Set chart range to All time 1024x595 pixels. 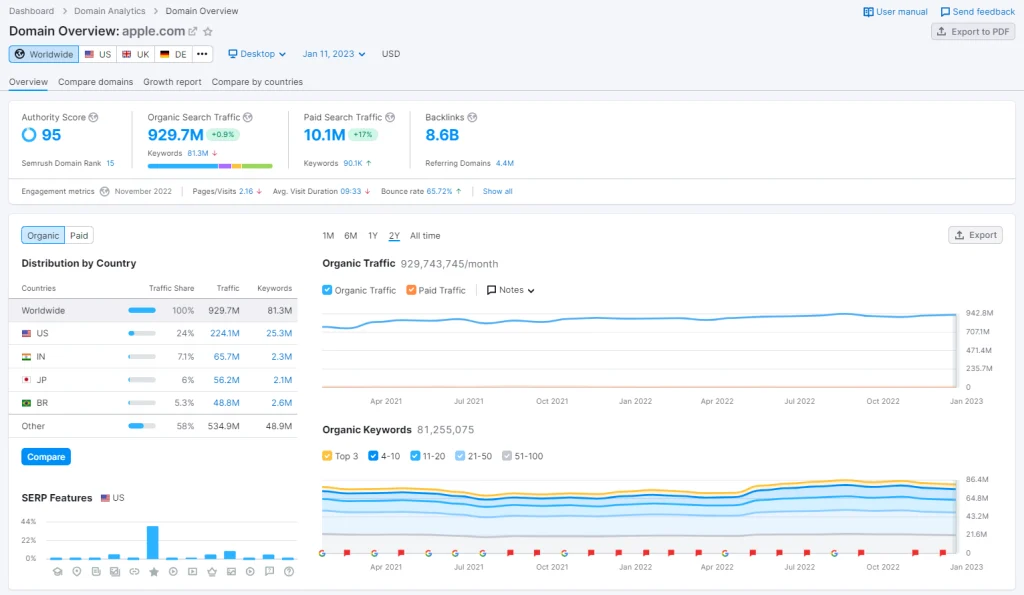(x=425, y=236)
